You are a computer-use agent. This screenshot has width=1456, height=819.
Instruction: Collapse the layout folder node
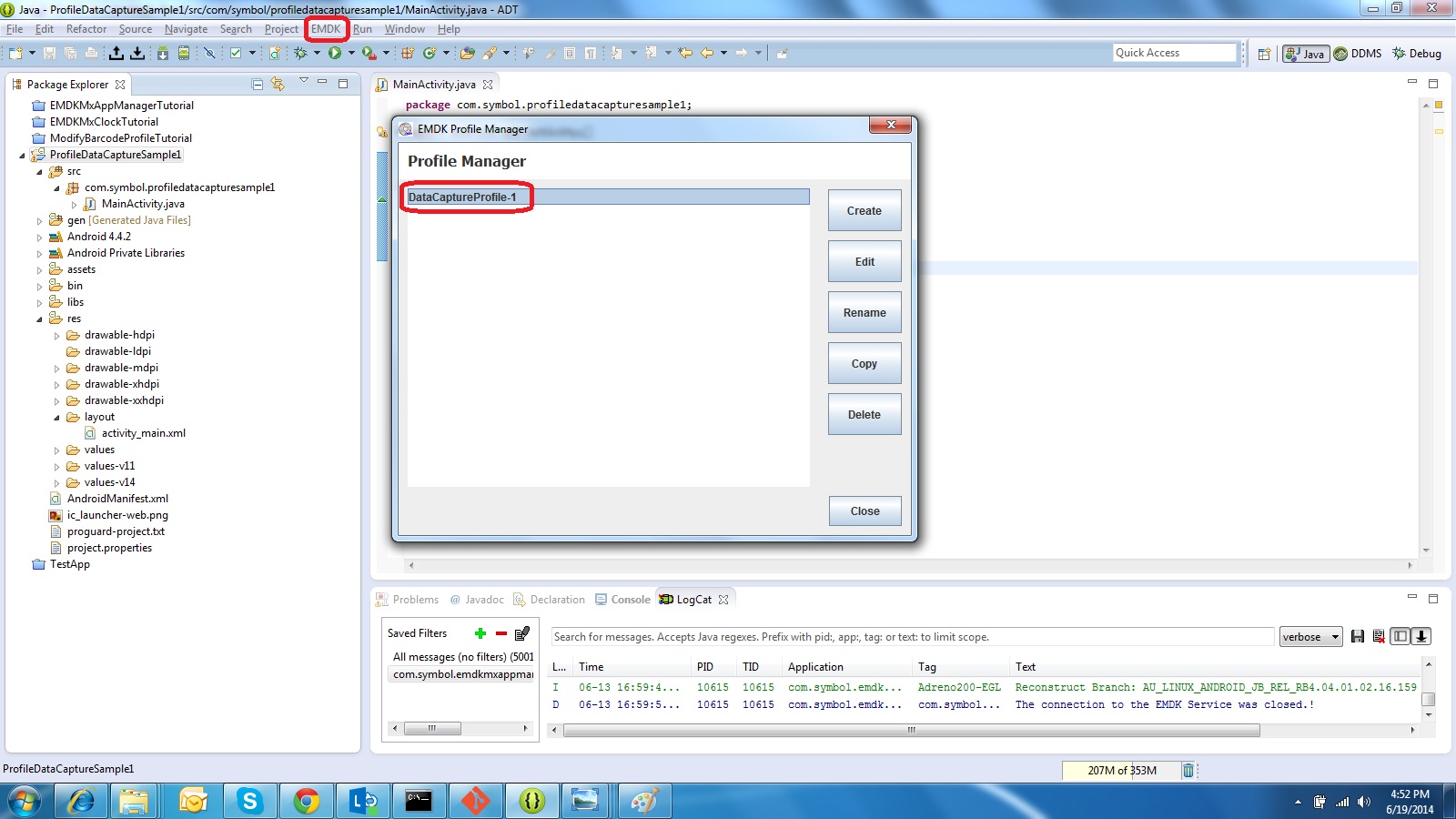56,418
